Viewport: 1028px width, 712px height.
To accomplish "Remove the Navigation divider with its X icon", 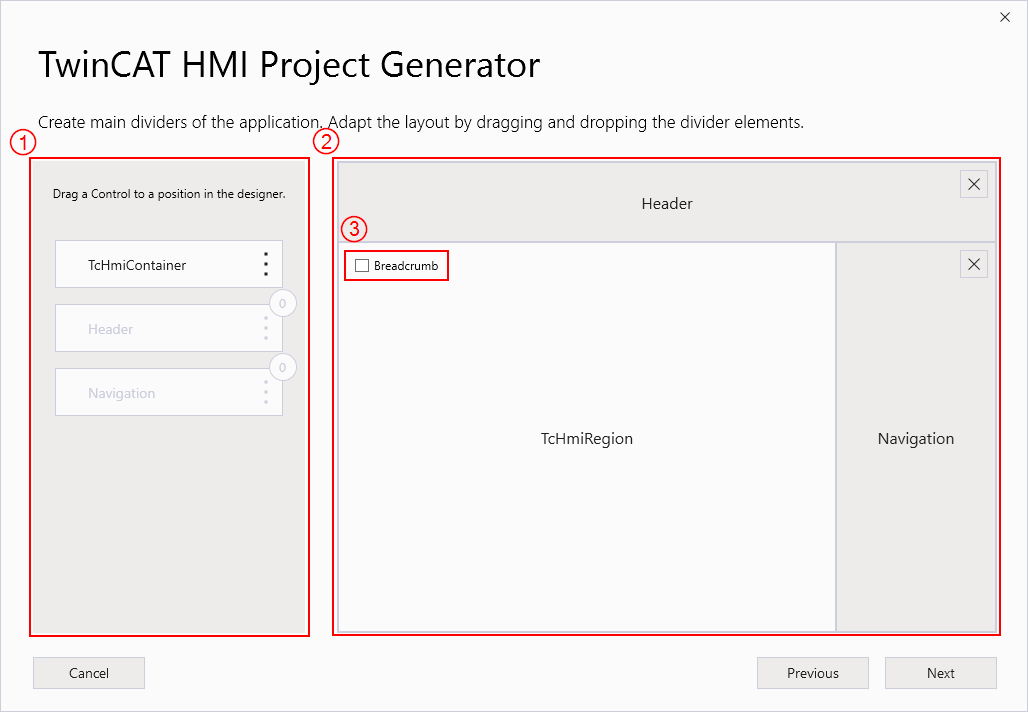I will (974, 264).
